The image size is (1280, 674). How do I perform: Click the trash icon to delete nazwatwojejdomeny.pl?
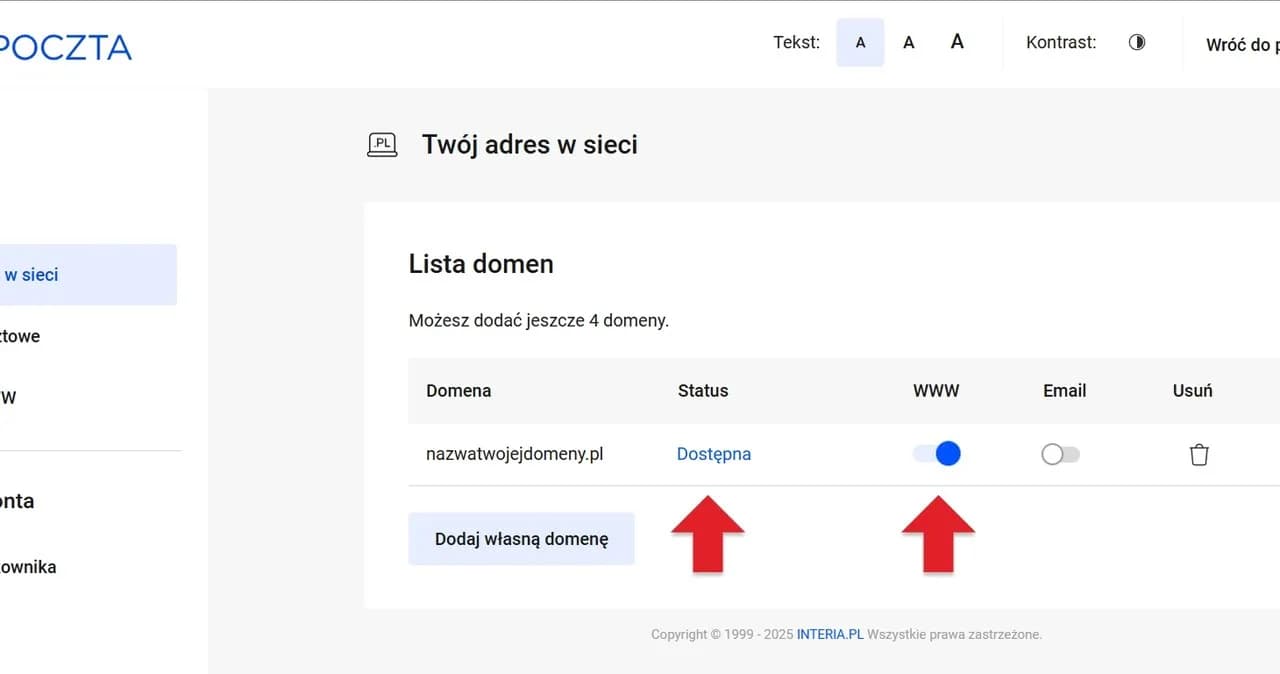[x=1198, y=455]
